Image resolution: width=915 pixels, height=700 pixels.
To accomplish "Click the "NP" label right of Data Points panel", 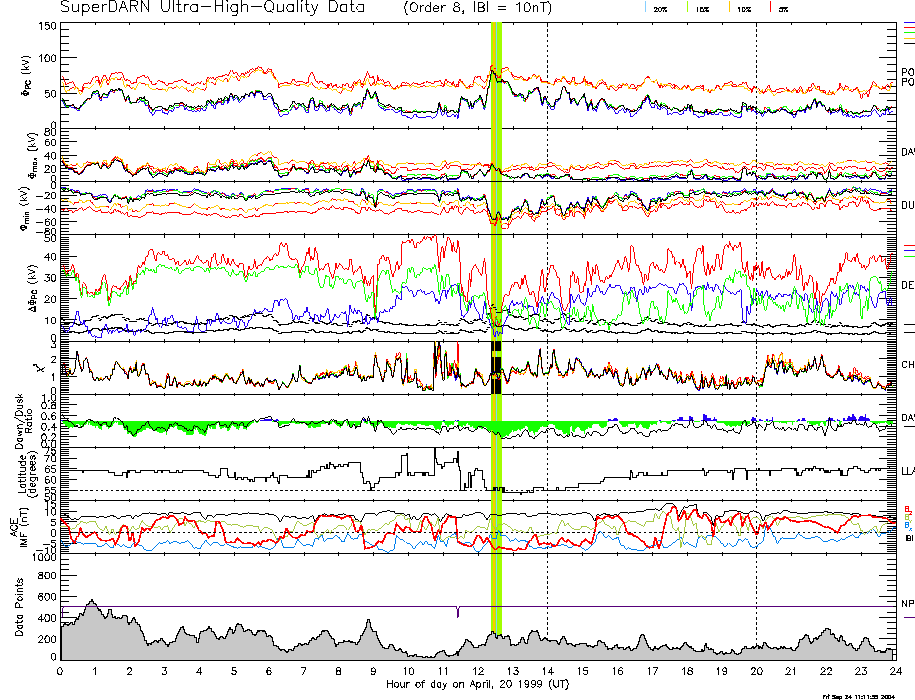I will (907, 604).
